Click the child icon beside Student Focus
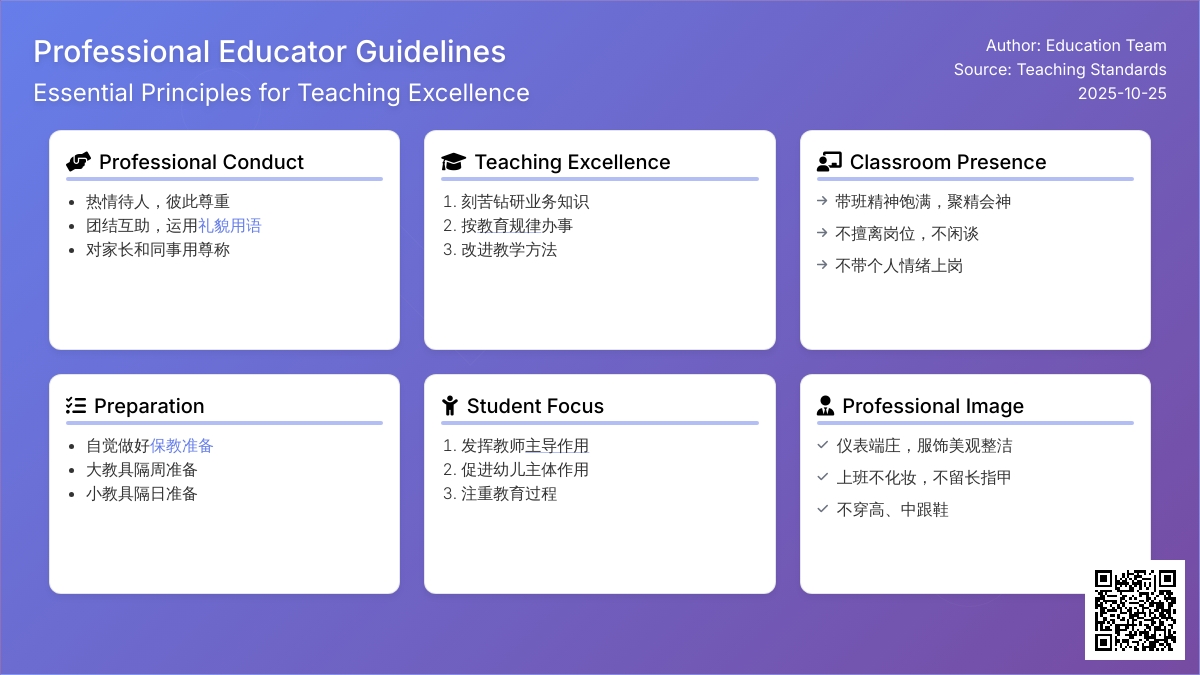Screen dimensions: 1200x675 tap(450, 406)
